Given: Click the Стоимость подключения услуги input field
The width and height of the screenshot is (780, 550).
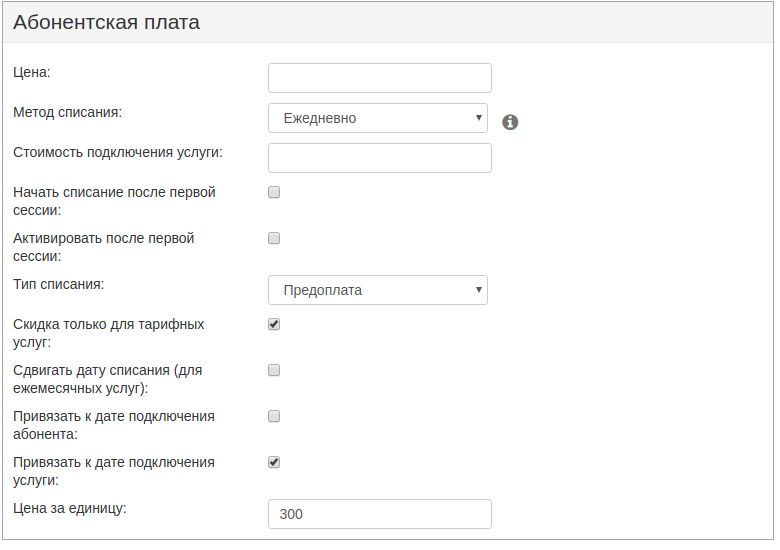Looking at the screenshot, I should (380, 158).
